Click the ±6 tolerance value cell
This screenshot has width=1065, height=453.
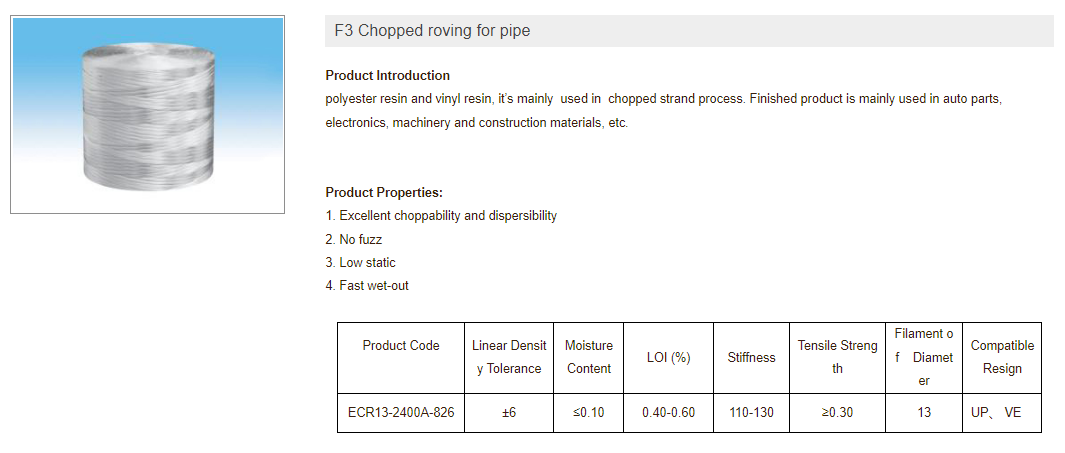509,412
